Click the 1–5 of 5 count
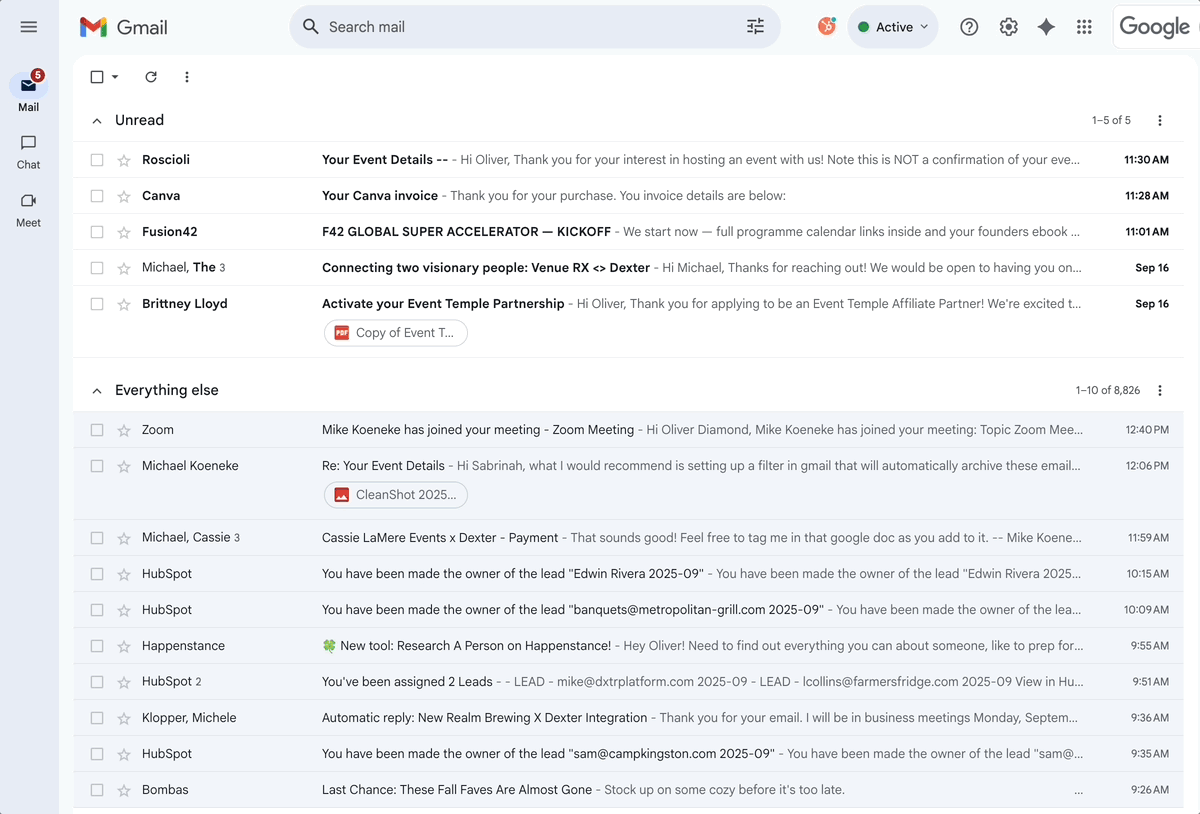The image size is (1200, 814). point(1111,120)
